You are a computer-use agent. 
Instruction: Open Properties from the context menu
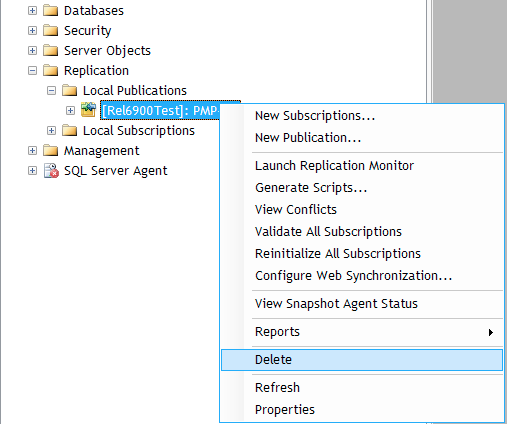click(362, 410)
